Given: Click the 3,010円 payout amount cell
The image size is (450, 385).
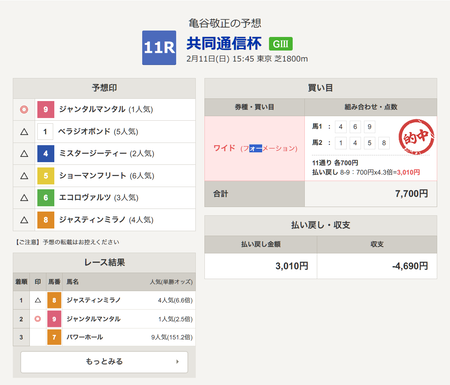Looking at the screenshot, I should (x=261, y=266).
